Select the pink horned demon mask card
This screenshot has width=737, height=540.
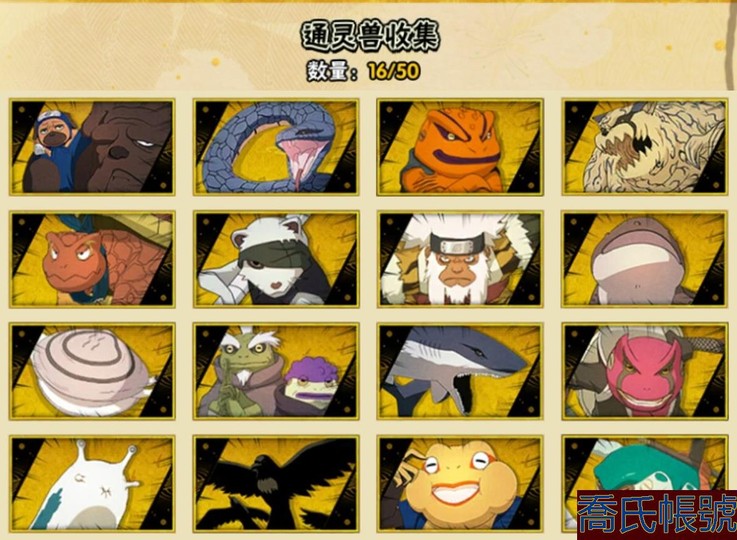pyautogui.click(x=644, y=371)
